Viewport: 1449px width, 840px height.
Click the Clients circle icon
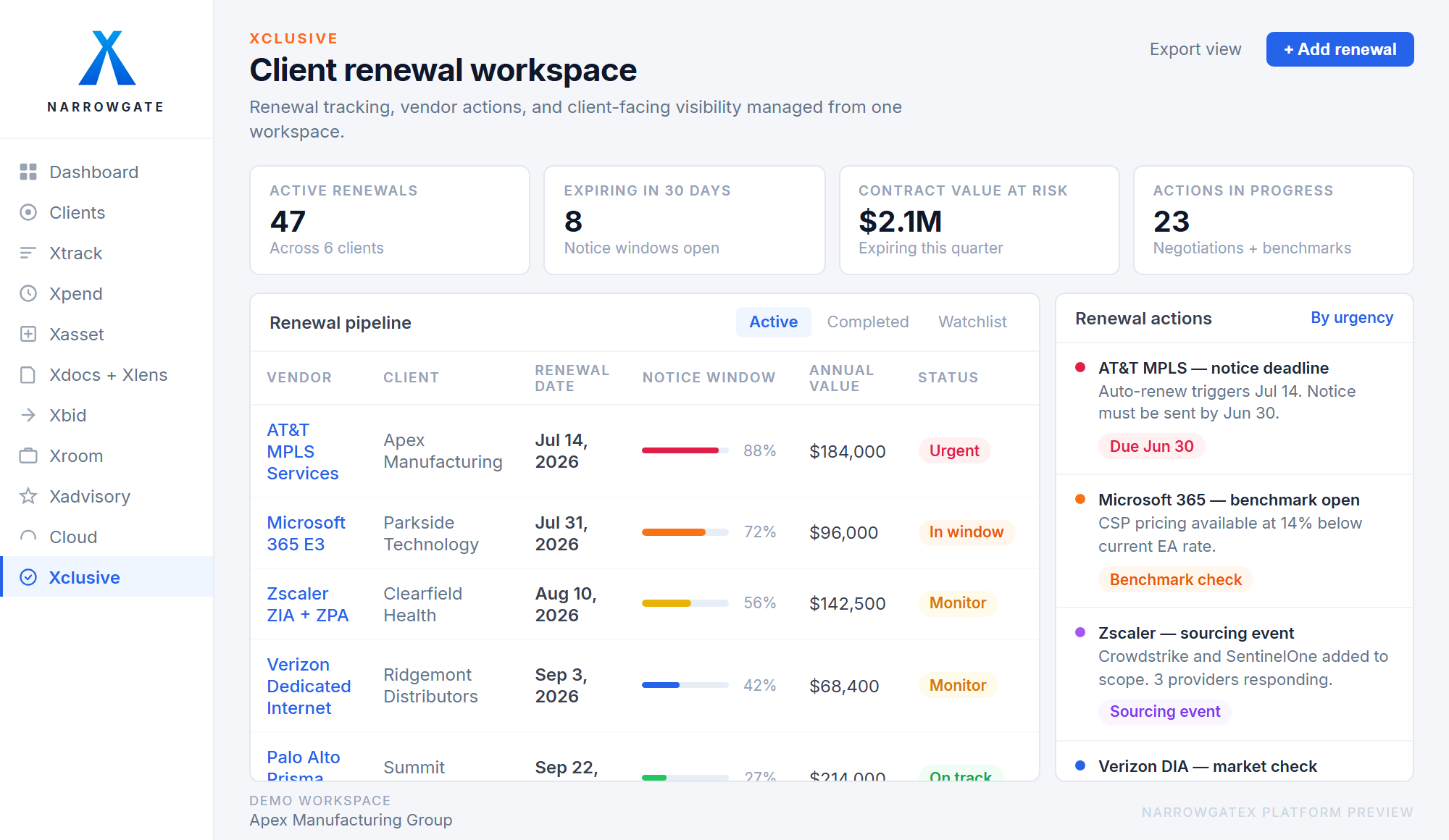pos(28,212)
